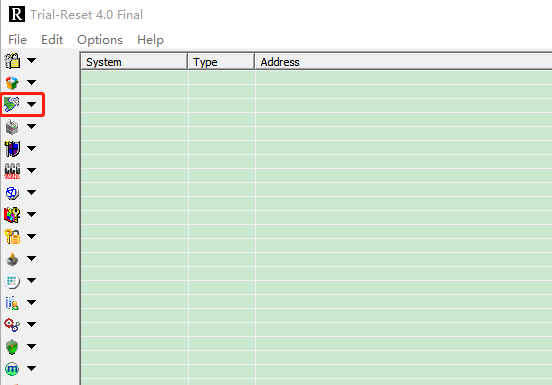The width and height of the screenshot is (552, 385).
Task: Click the gray box with orange stamp icon
Action: (12, 259)
